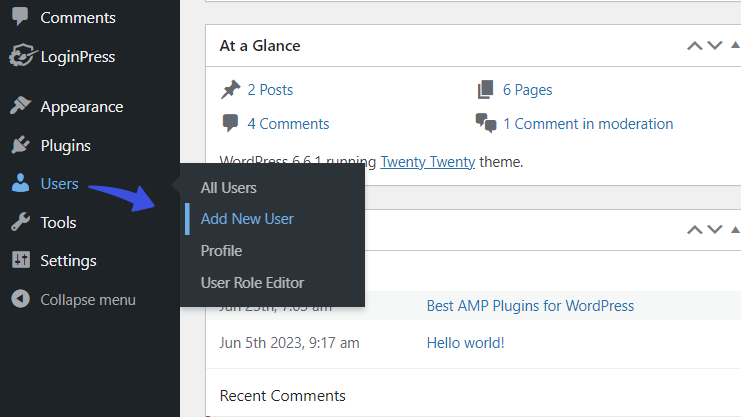
Task: Open the 2 Posts link
Action: pos(270,90)
